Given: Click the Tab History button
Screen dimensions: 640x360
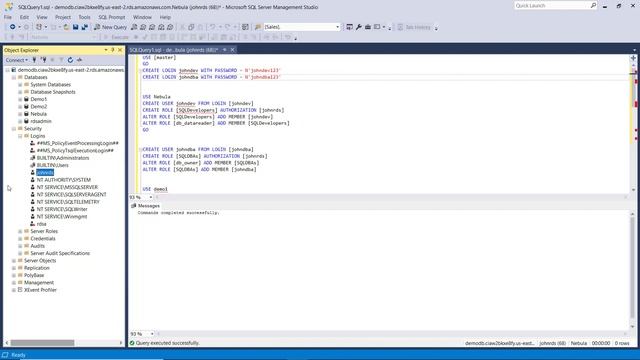Looking at the screenshot, I should 414,27.
